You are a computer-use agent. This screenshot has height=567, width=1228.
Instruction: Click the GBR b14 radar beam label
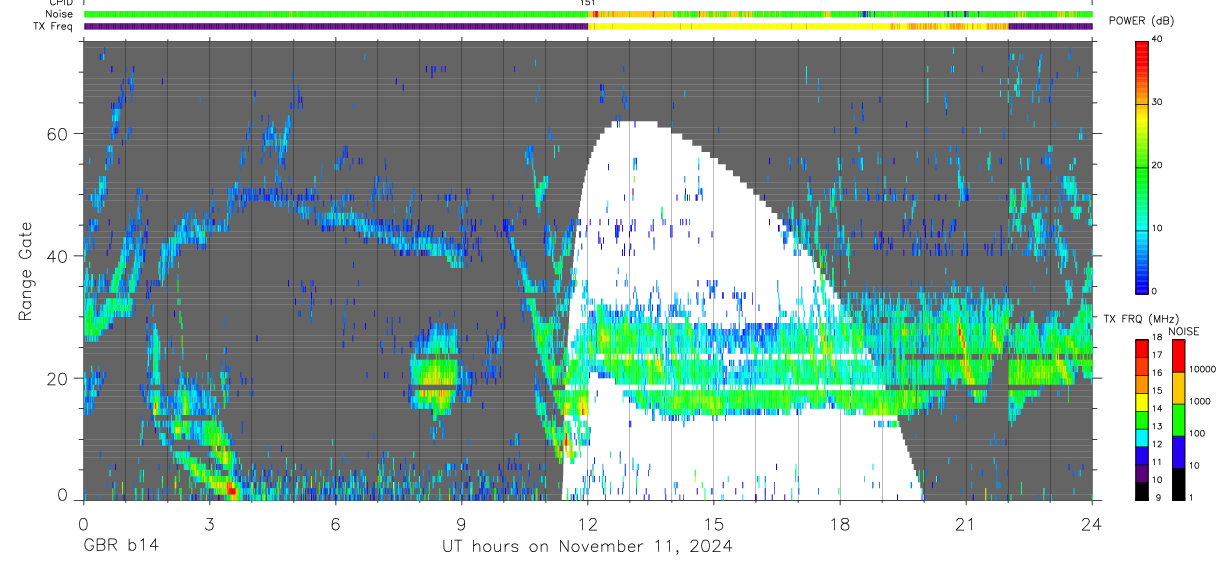120,546
